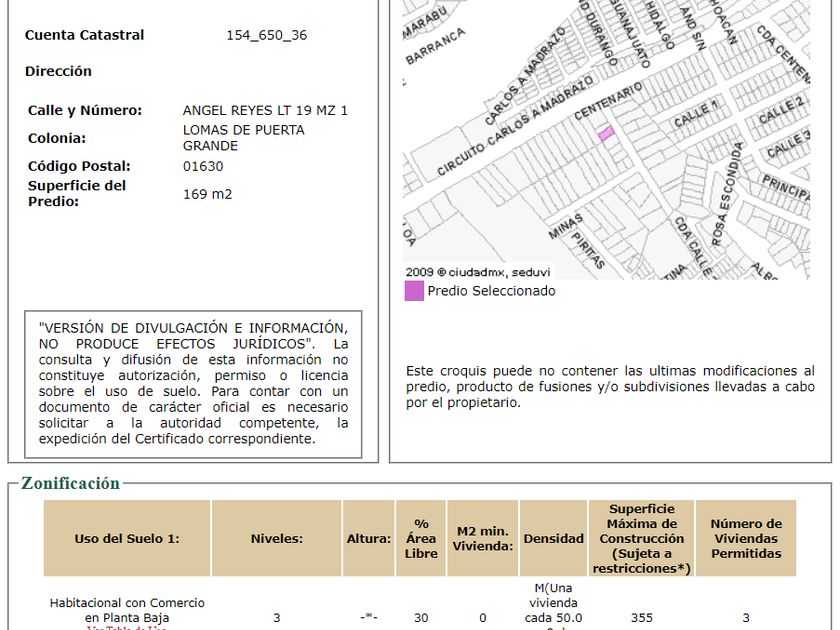Screen dimensions: 840x630
Task: Click the pink 'Predio Seleccionado' legend swatch
Action: tap(414, 291)
